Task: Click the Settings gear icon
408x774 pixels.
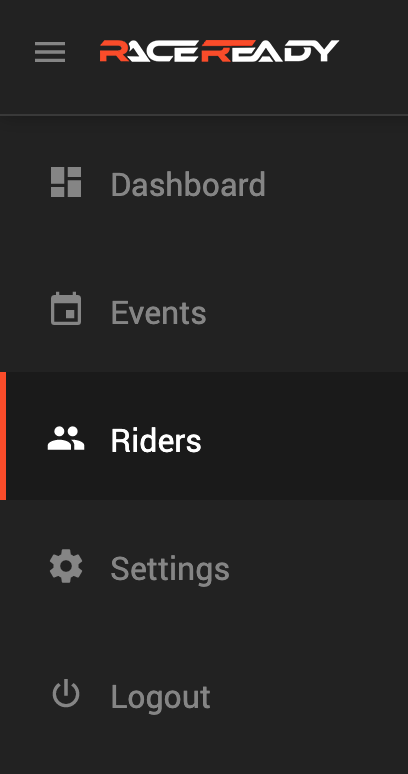Action: tap(66, 566)
